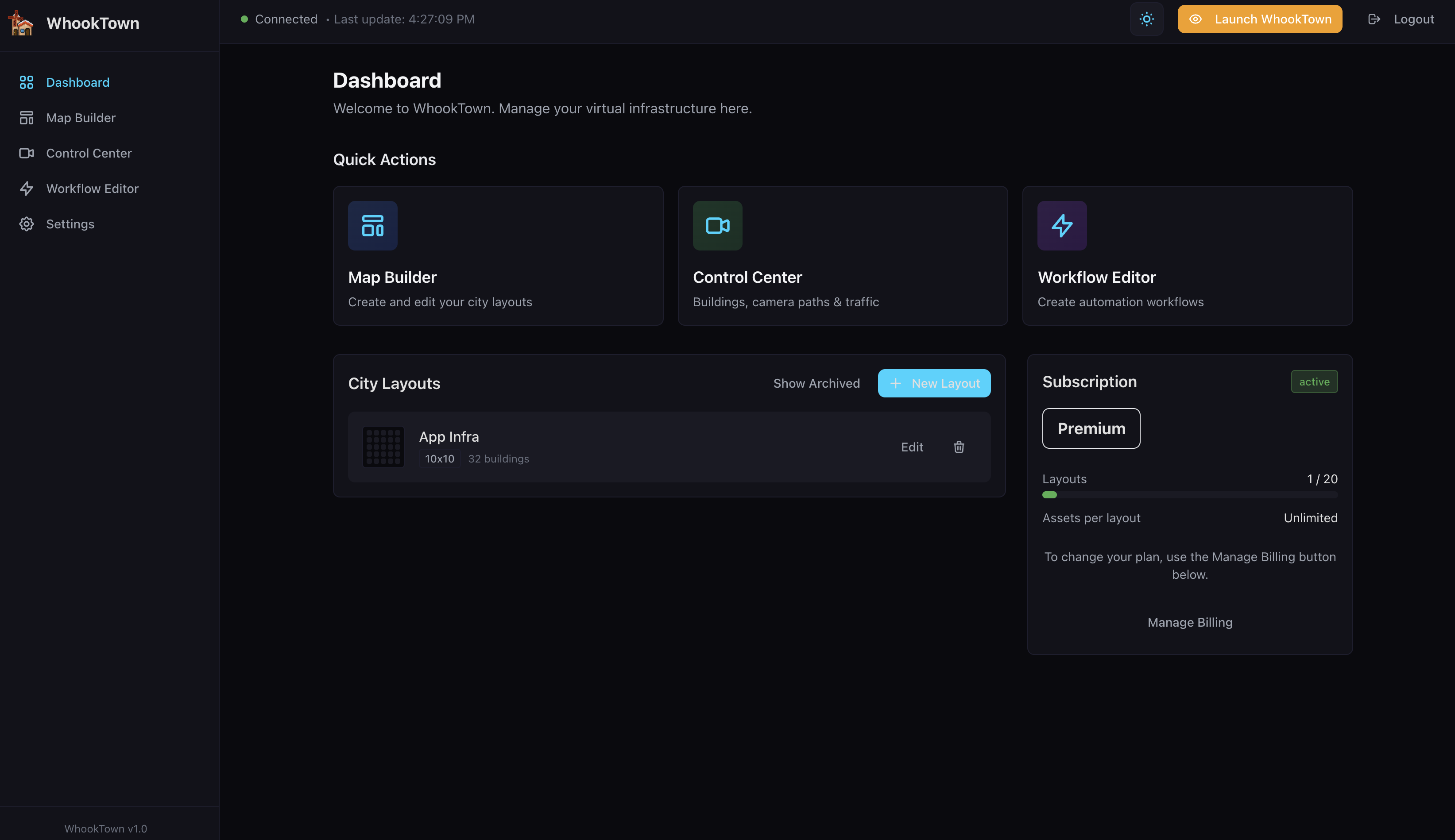Viewport: 1455px width, 840px height.
Task: Click the Workflow Editor lightning tile icon
Action: [1061, 226]
